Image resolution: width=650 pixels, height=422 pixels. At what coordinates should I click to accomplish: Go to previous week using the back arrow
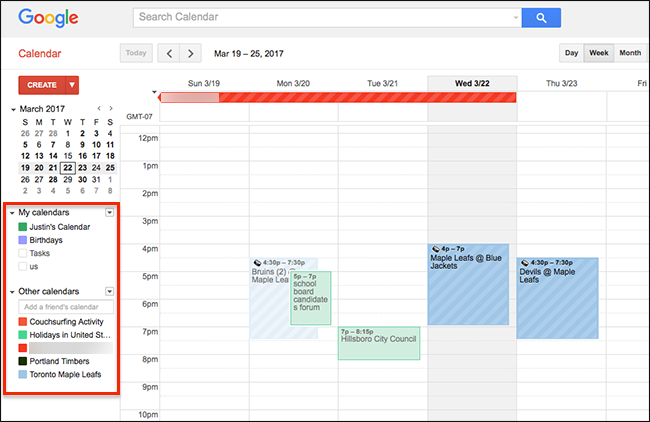point(169,53)
